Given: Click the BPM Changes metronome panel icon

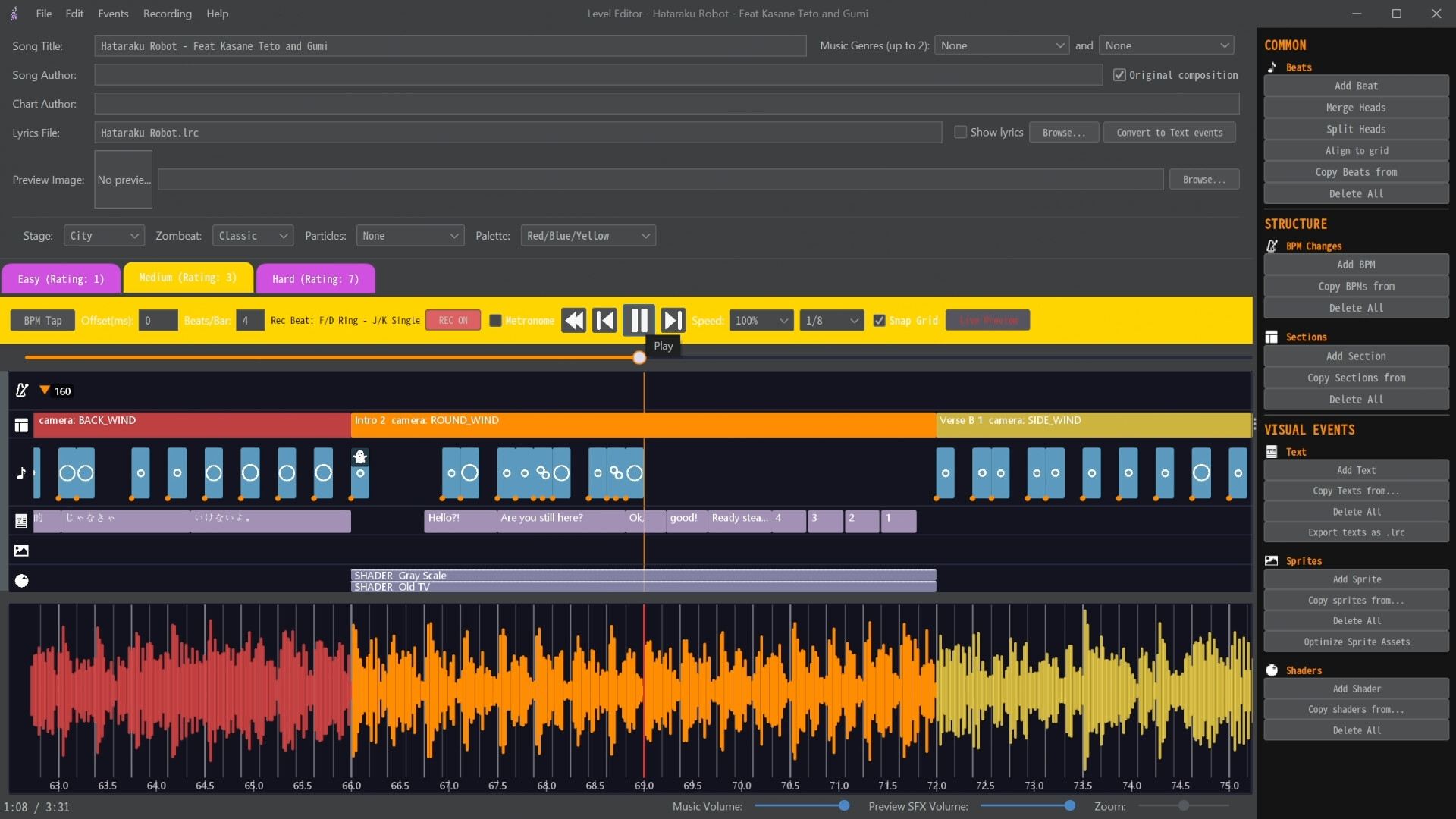Looking at the screenshot, I should 1272,246.
